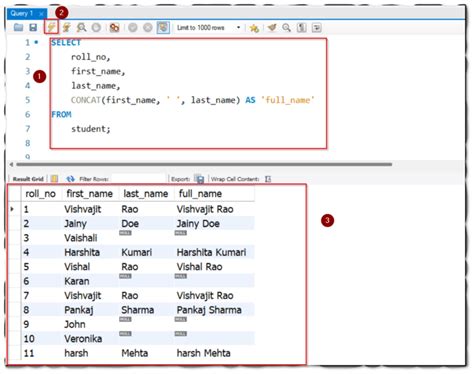474x374 pixels.
Task: Open a SQL script file using folder icon
Action: [x=19, y=27]
